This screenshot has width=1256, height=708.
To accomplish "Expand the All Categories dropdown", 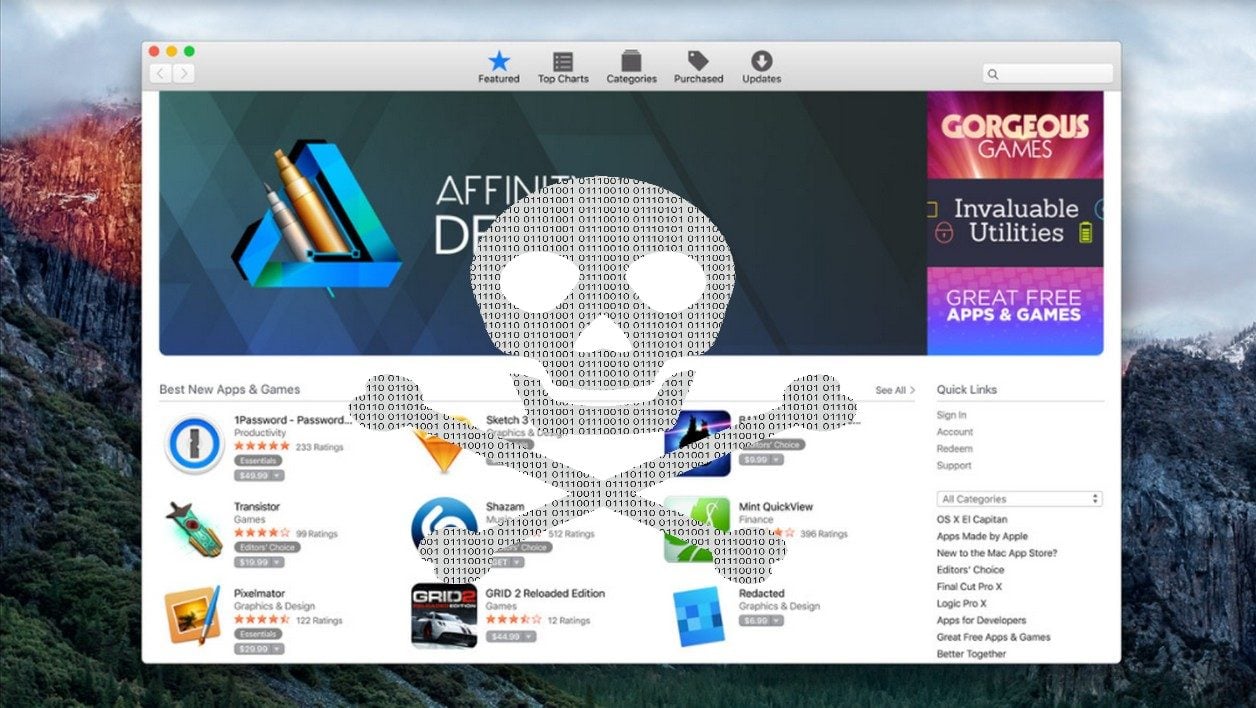I will point(1019,499).
